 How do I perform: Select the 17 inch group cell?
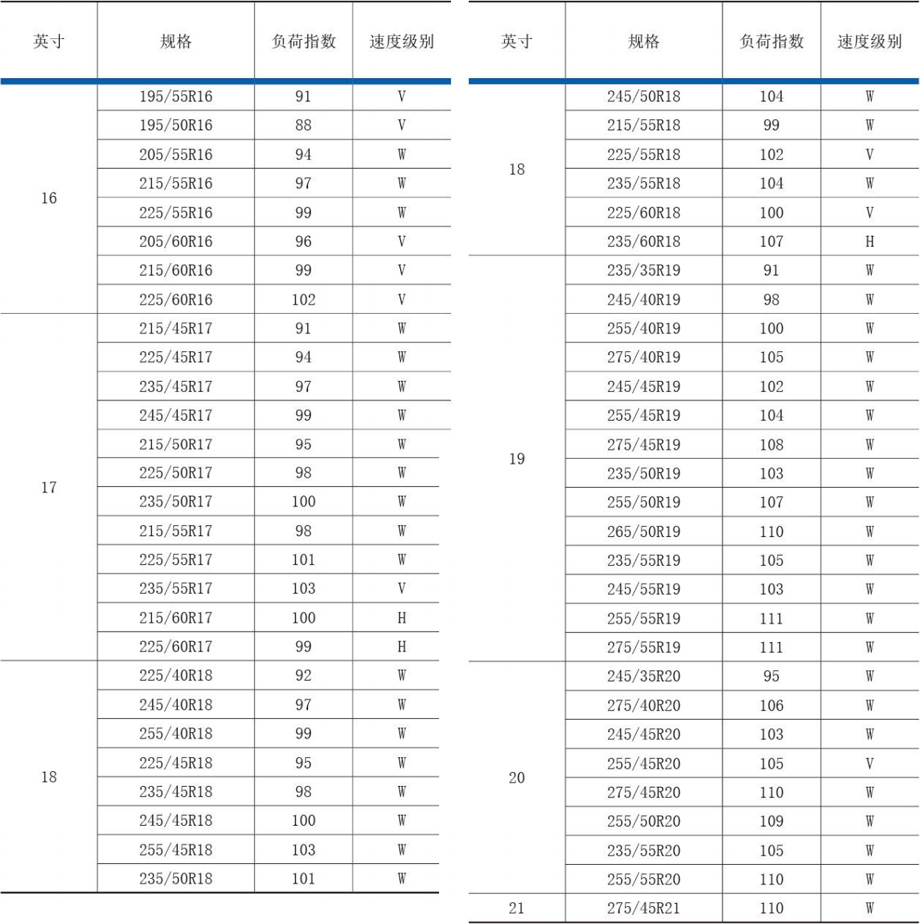click(x=48, y=488)
